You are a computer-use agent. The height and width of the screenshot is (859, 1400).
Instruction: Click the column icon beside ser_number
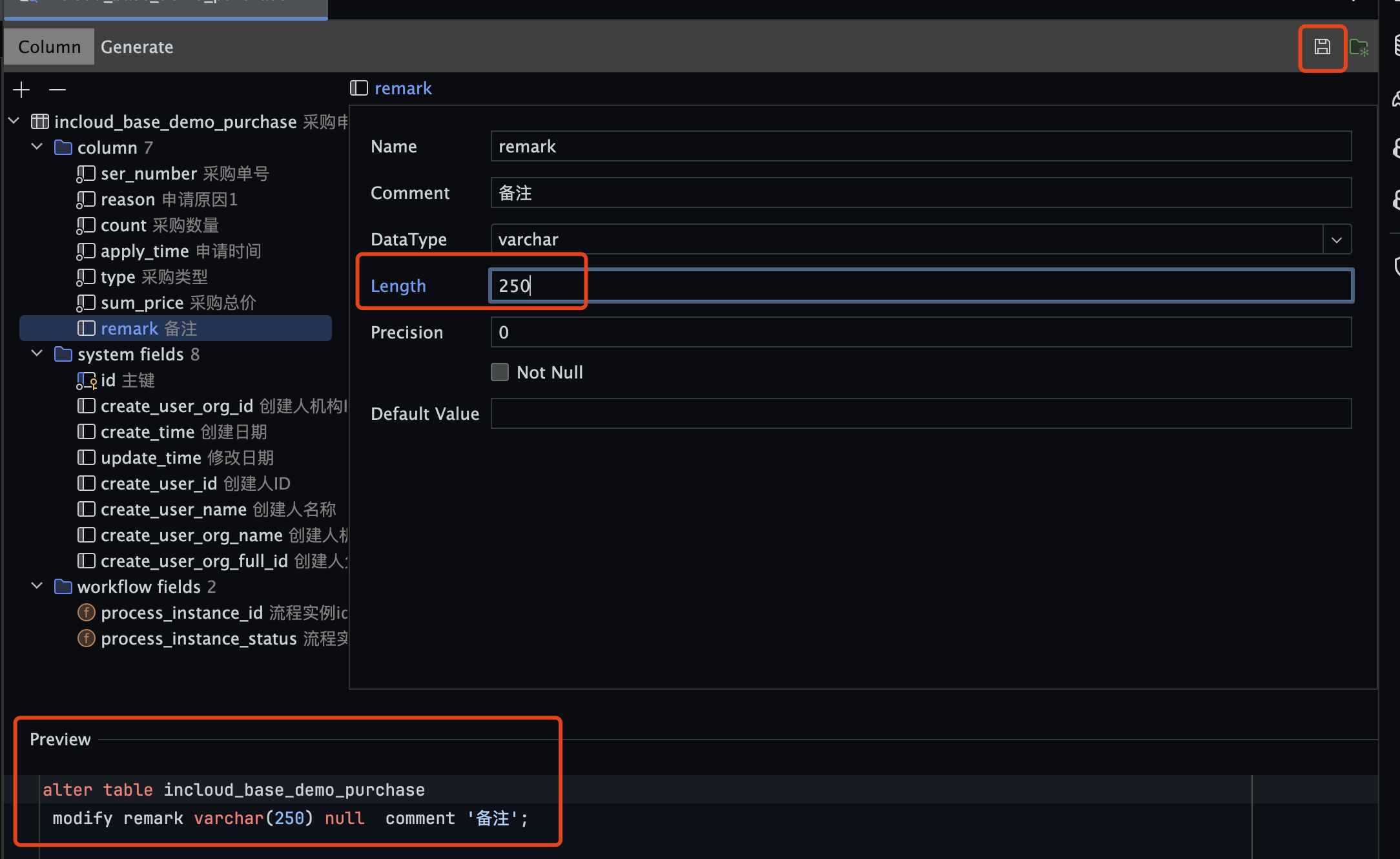point(86,174)
